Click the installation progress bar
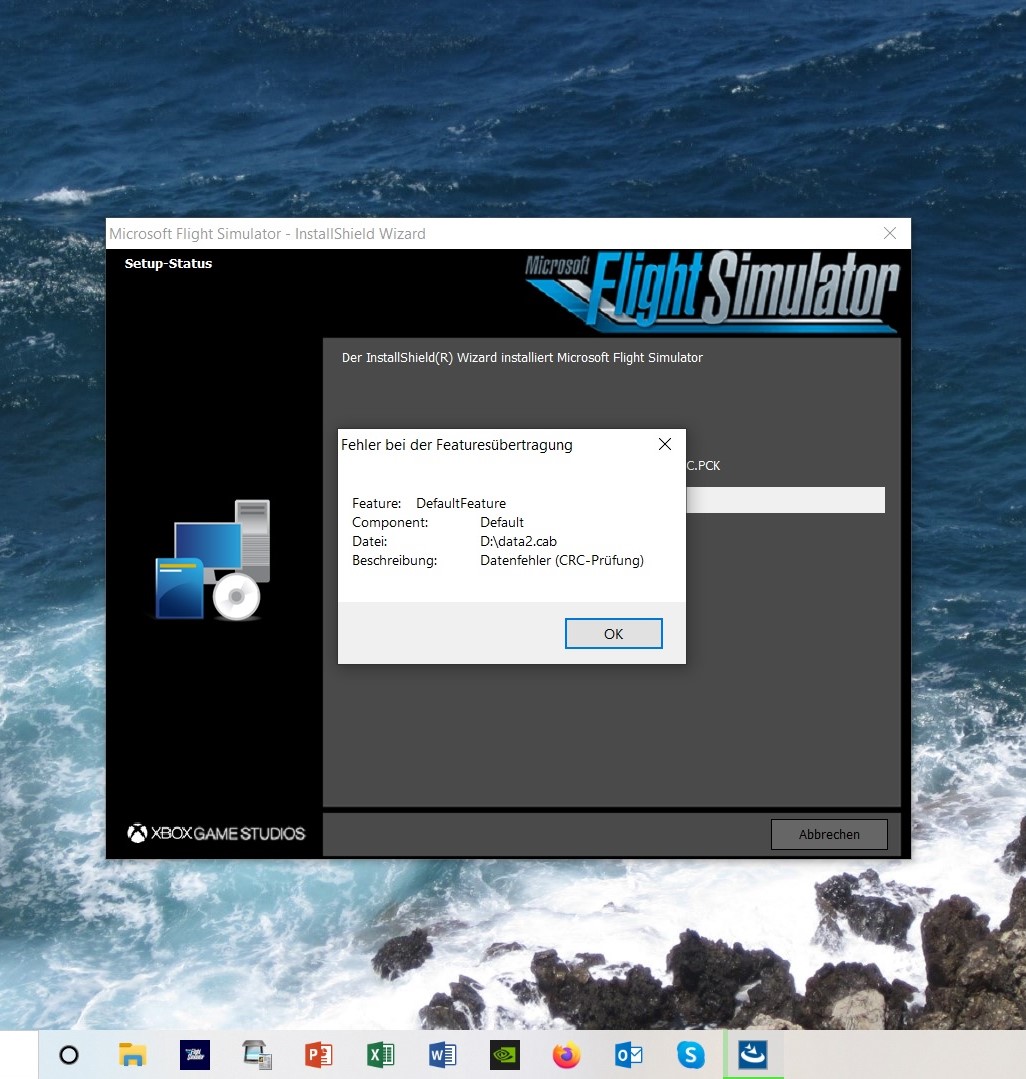Image resolution: width=1026 pixels, height=1079 pixels. pos(785,500)
